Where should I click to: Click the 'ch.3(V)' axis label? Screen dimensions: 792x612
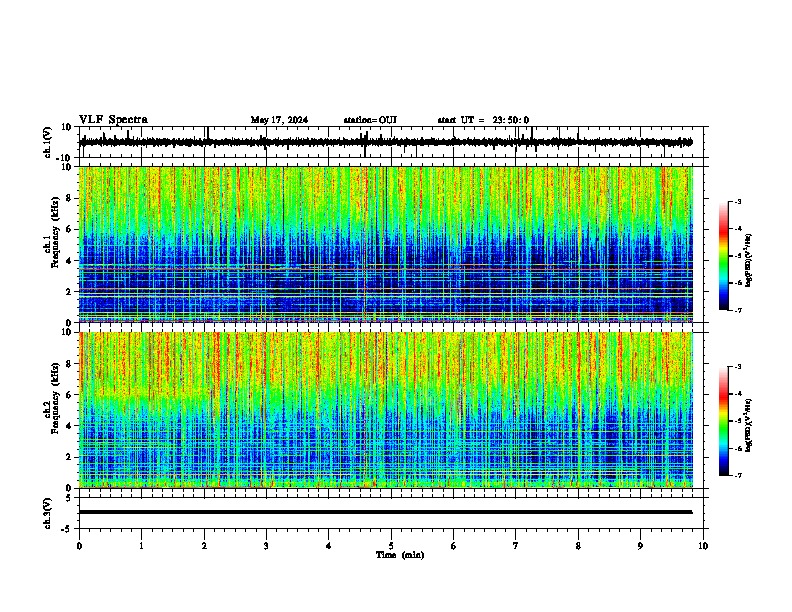[x=48, y=513]
